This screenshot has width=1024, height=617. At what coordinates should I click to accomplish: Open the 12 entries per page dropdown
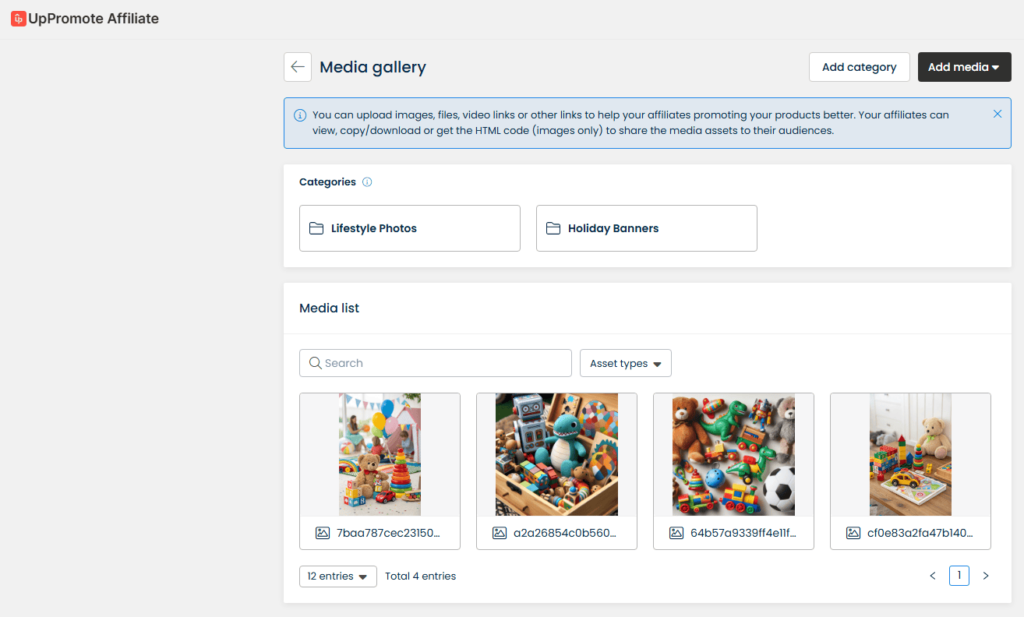(x=337, y=576)
